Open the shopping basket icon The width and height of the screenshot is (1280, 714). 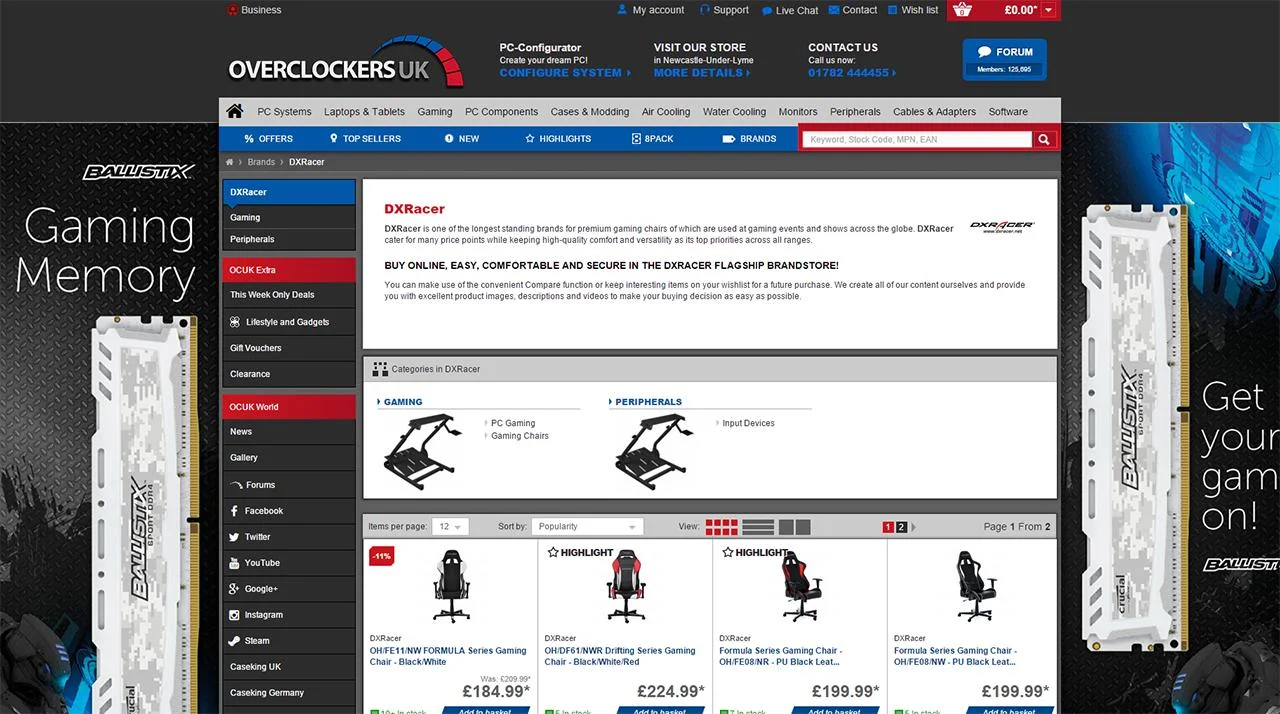pos(962,10)
